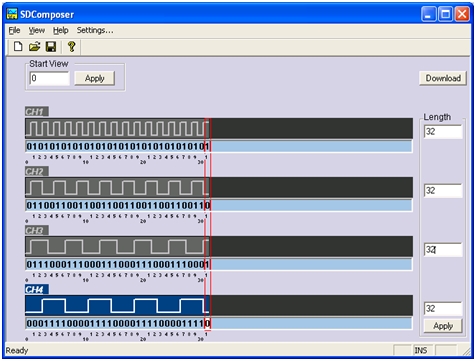Click the Save floppy disk icon

51,47
